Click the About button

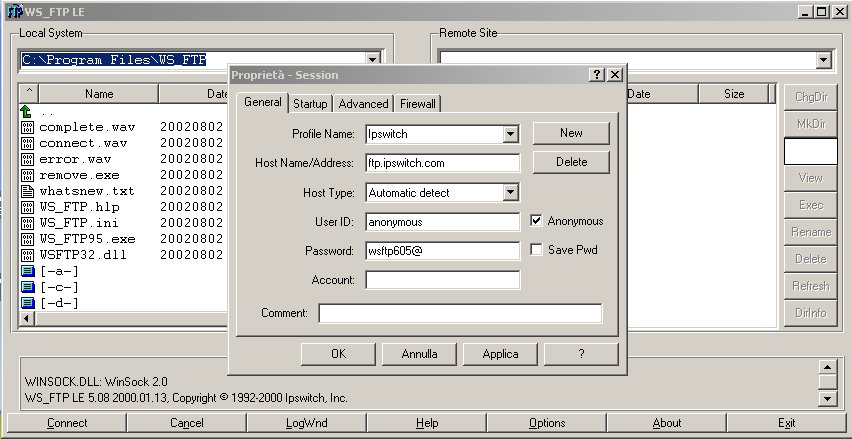pos(667,423)
